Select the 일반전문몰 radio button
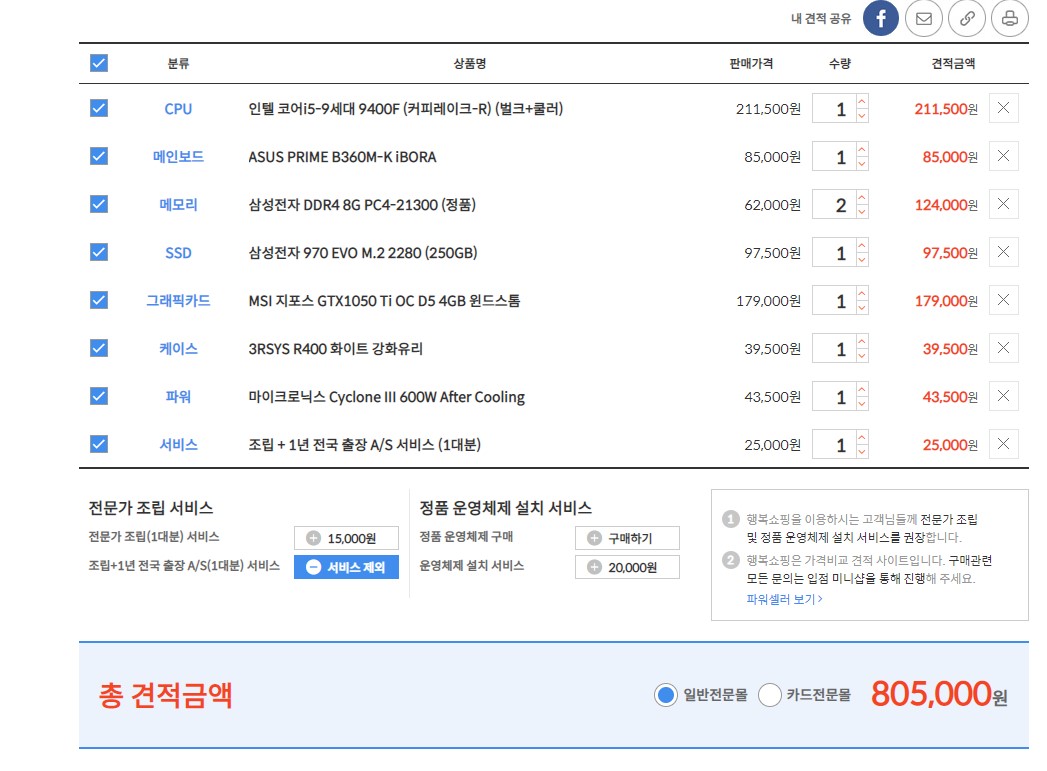 coord(666,695)
